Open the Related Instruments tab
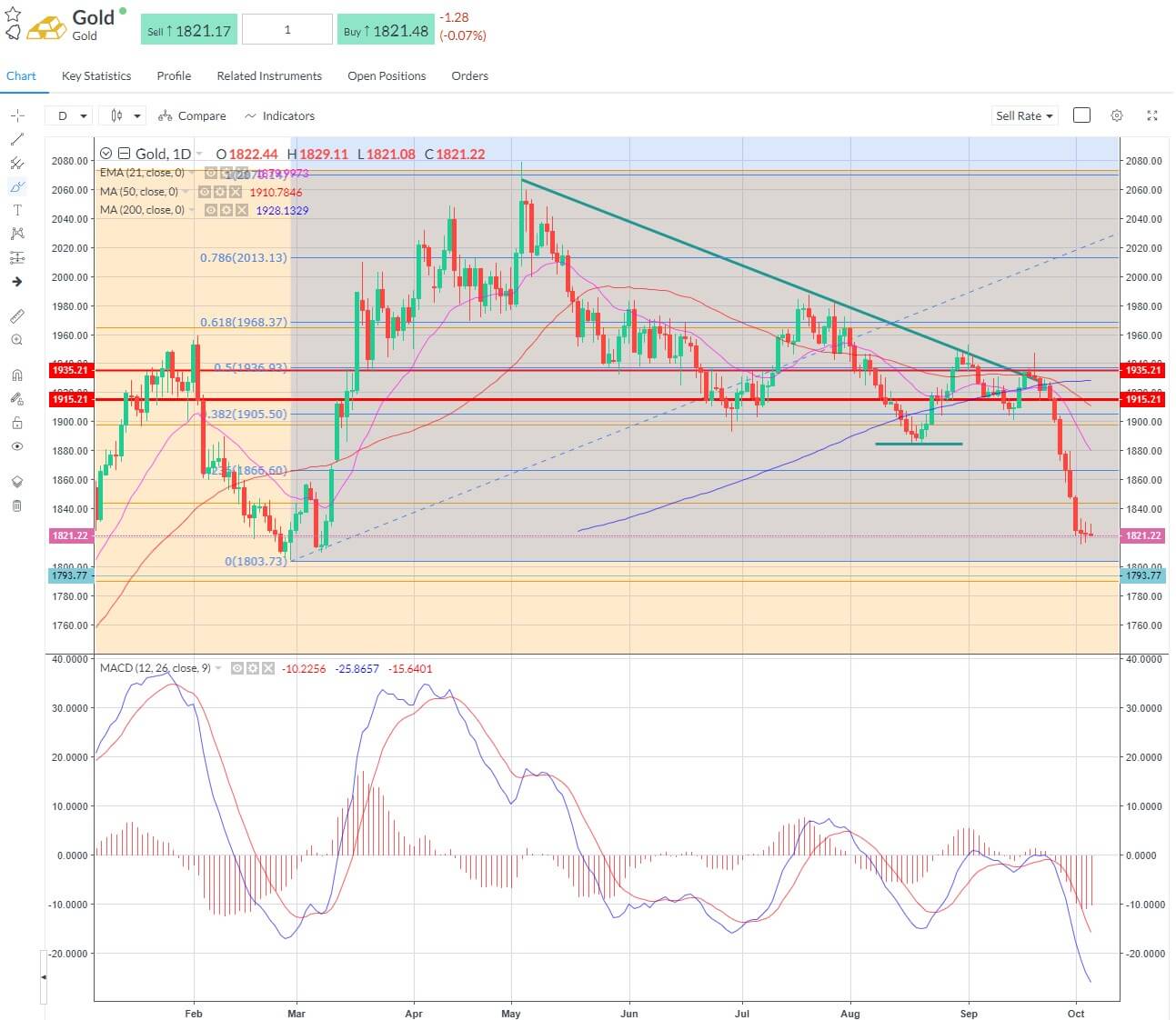This screenshot has height=1020, width=1176. coord(269,76)
